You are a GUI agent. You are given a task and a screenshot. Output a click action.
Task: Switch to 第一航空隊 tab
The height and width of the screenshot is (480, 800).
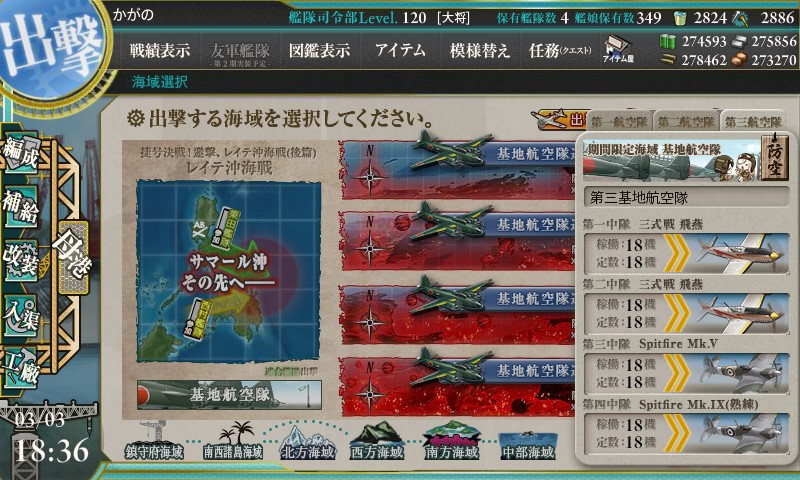click(x=619, y=121)
